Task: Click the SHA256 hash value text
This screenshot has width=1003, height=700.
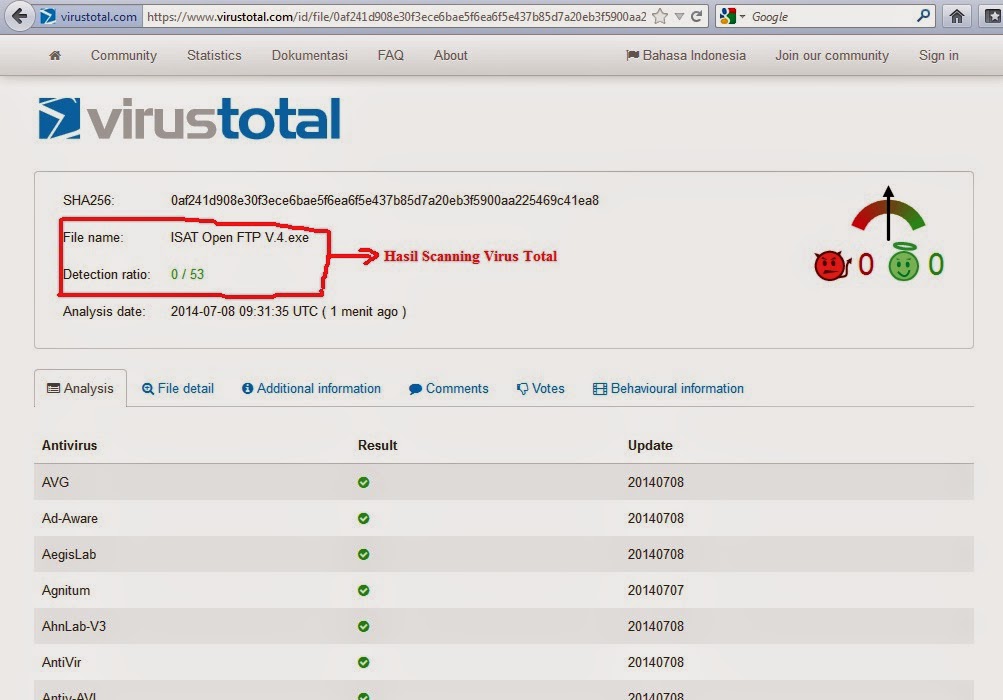Action: tap(384, 201)
